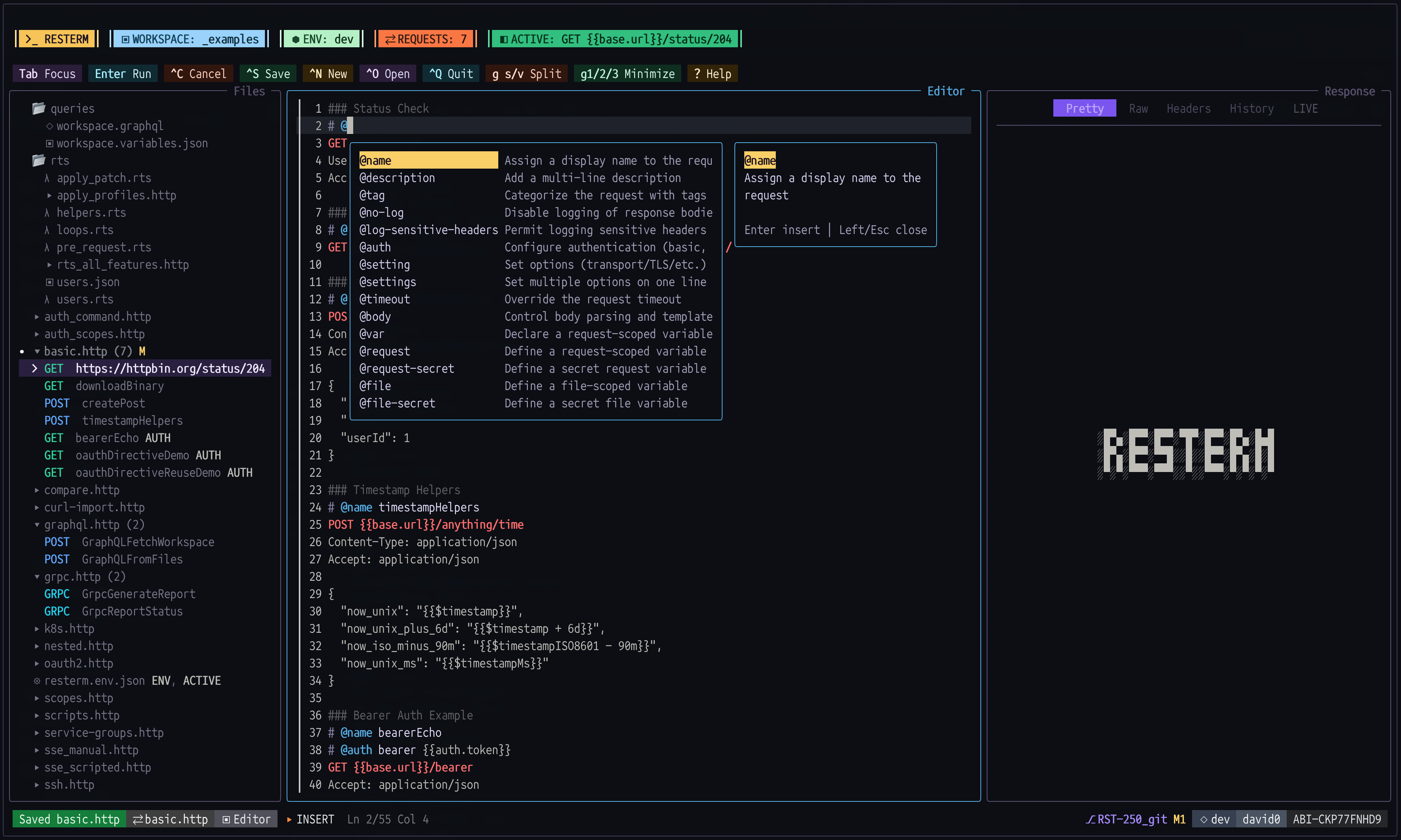Select the GET downloadBinary request
Screen dimensions: 1401x840
(x=104, y=386)
